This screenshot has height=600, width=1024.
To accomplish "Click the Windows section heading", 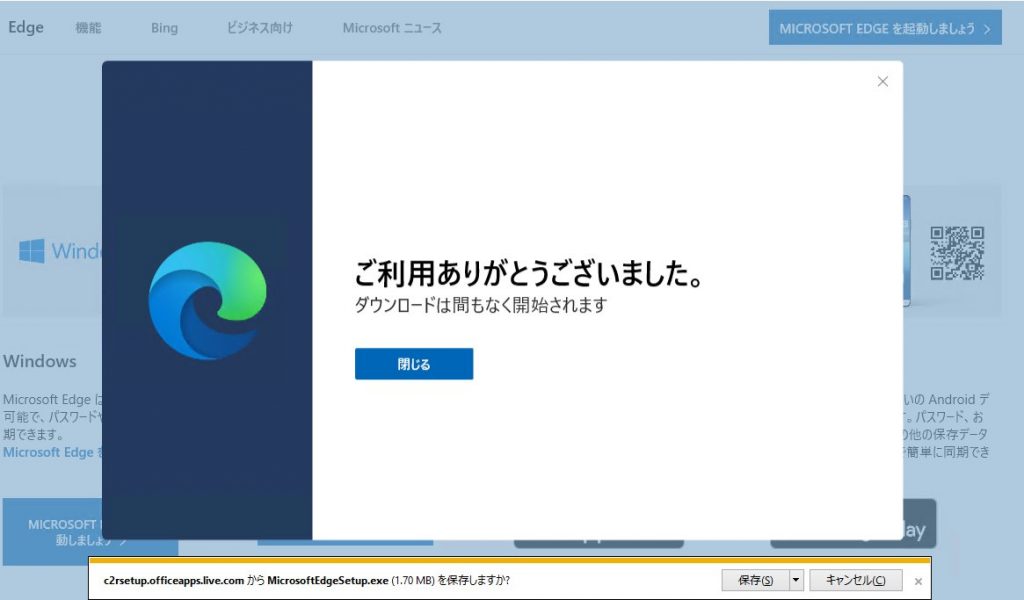I will click(x=40, y=361).
